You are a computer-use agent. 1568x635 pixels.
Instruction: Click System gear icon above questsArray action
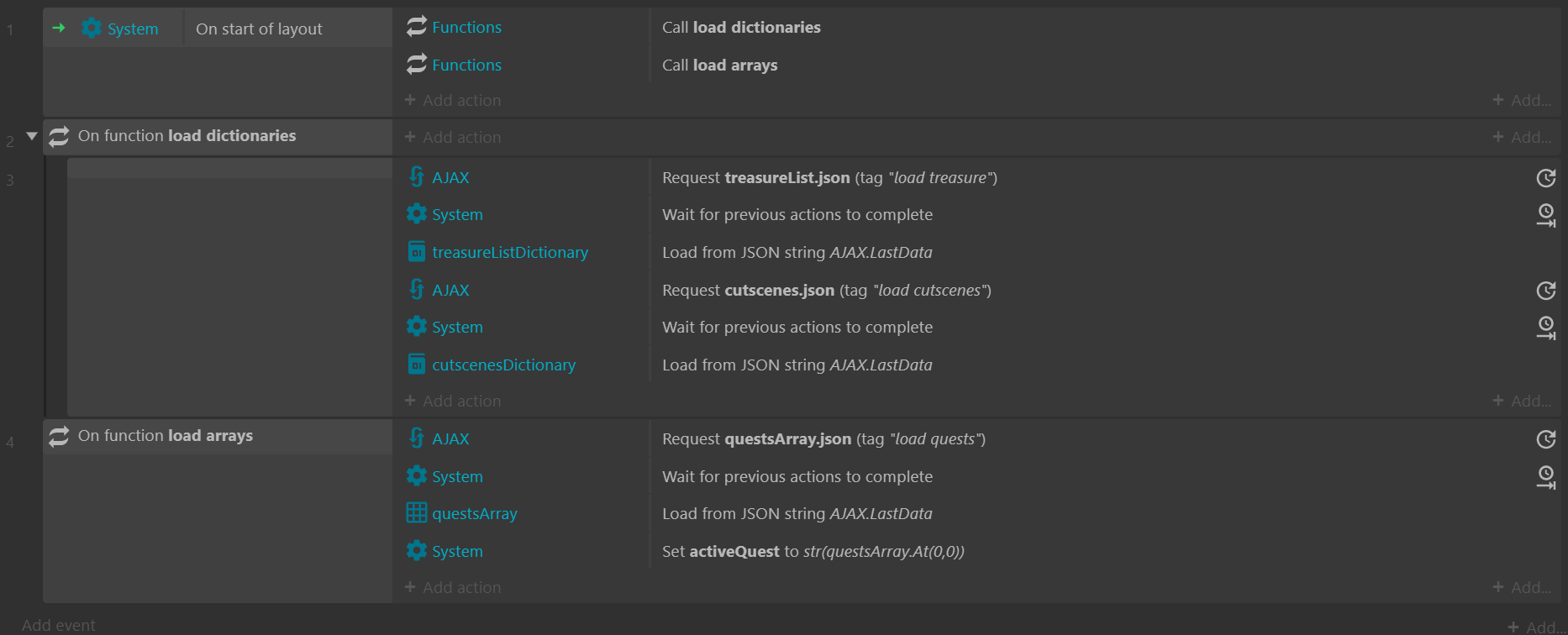pyautogui.click(x=417, y=476)
